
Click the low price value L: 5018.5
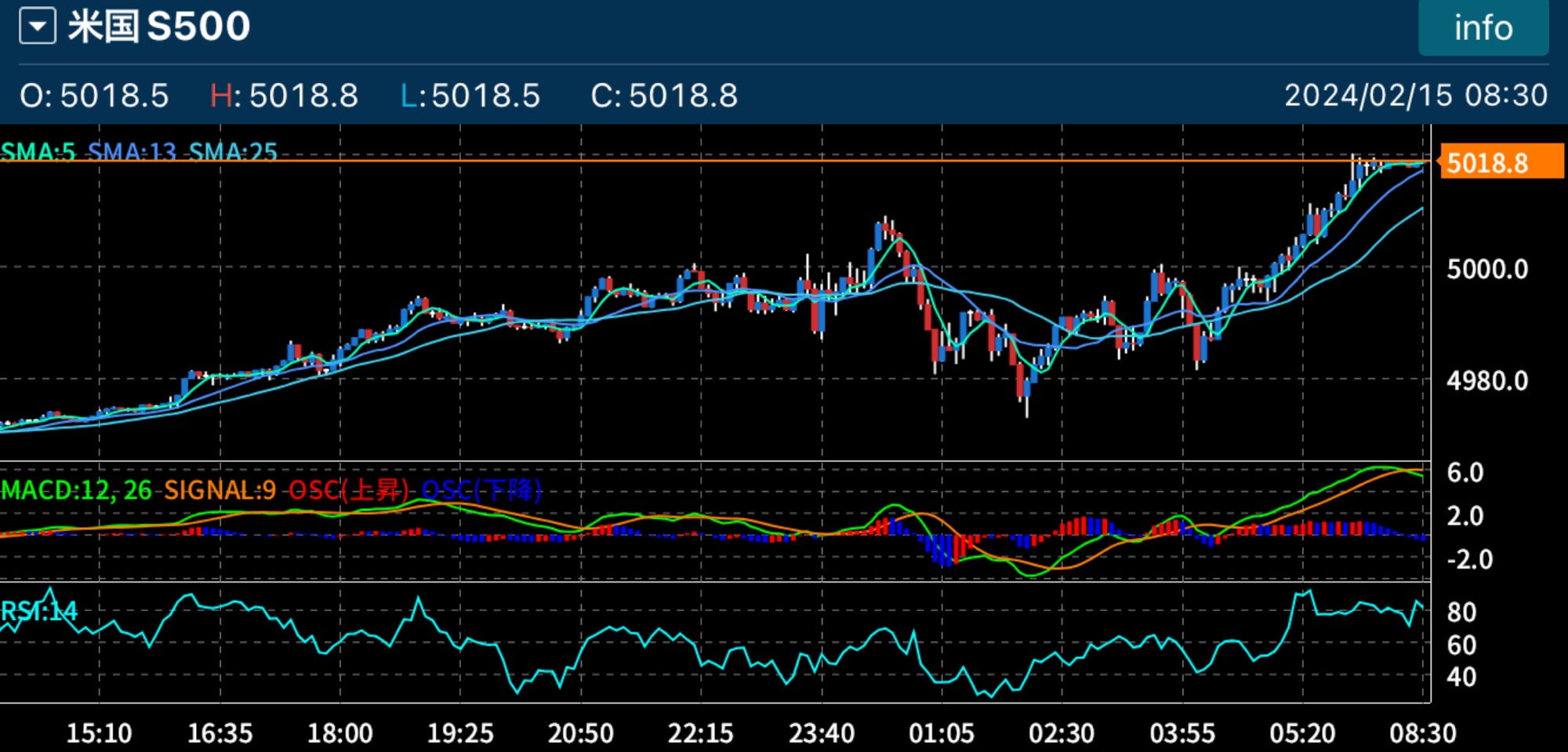pos(470,96)
